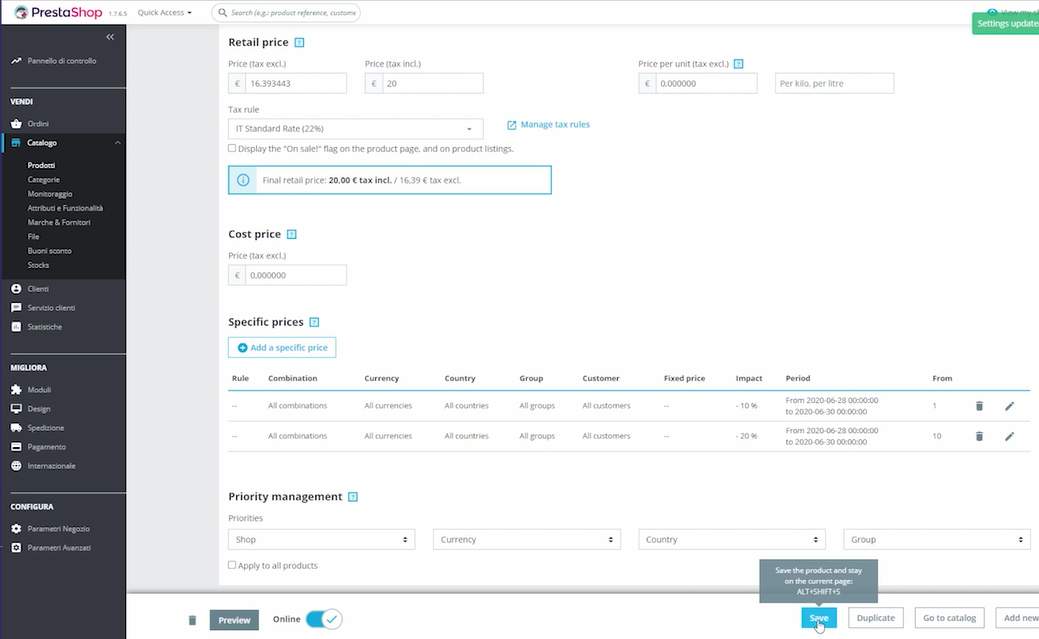Open Categorie in the Catalogo submenu
Viewport: 1039px width, 639px height.
[x=44, y=180]
